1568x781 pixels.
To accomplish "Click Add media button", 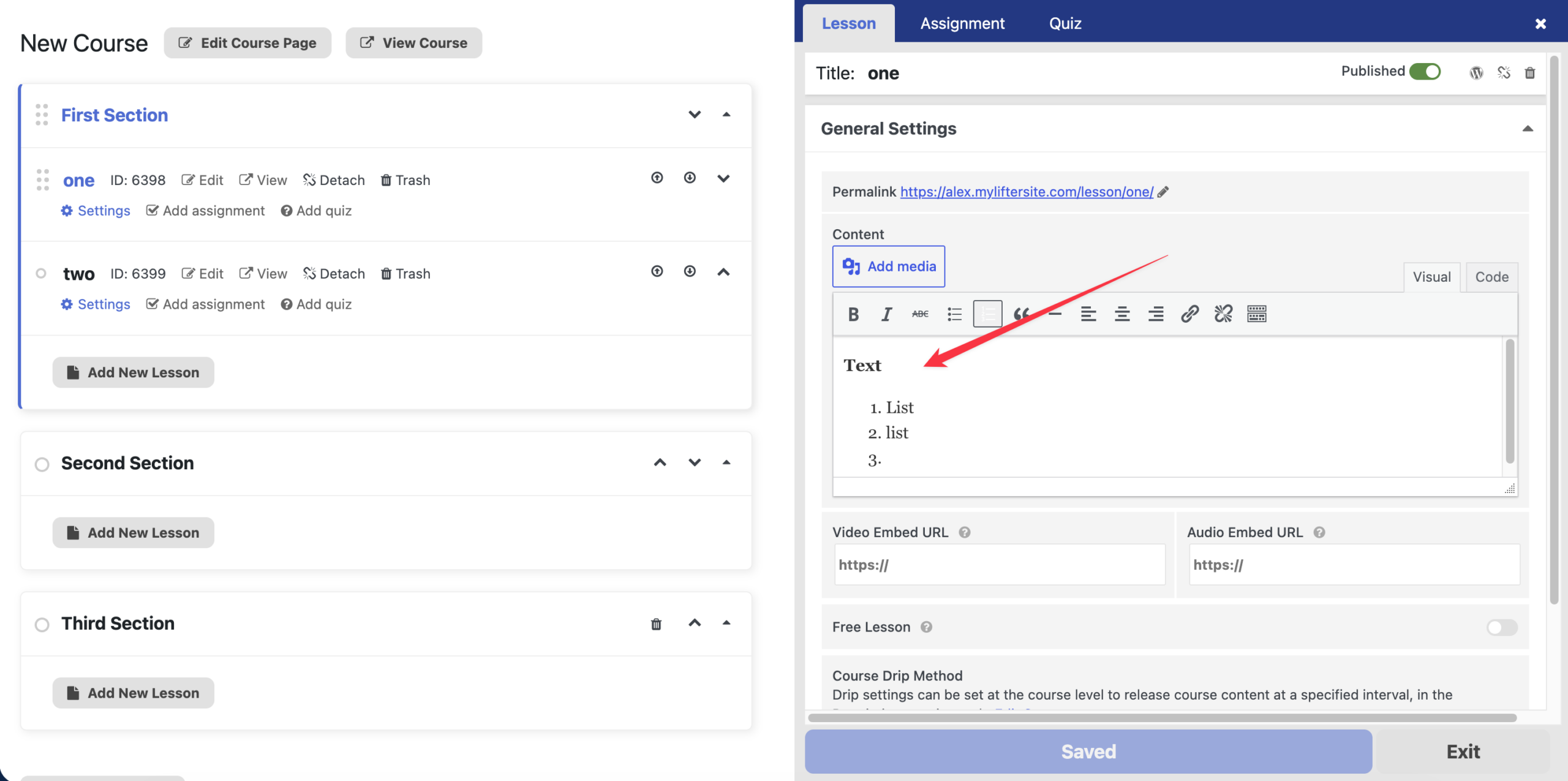I will point(888,266).
